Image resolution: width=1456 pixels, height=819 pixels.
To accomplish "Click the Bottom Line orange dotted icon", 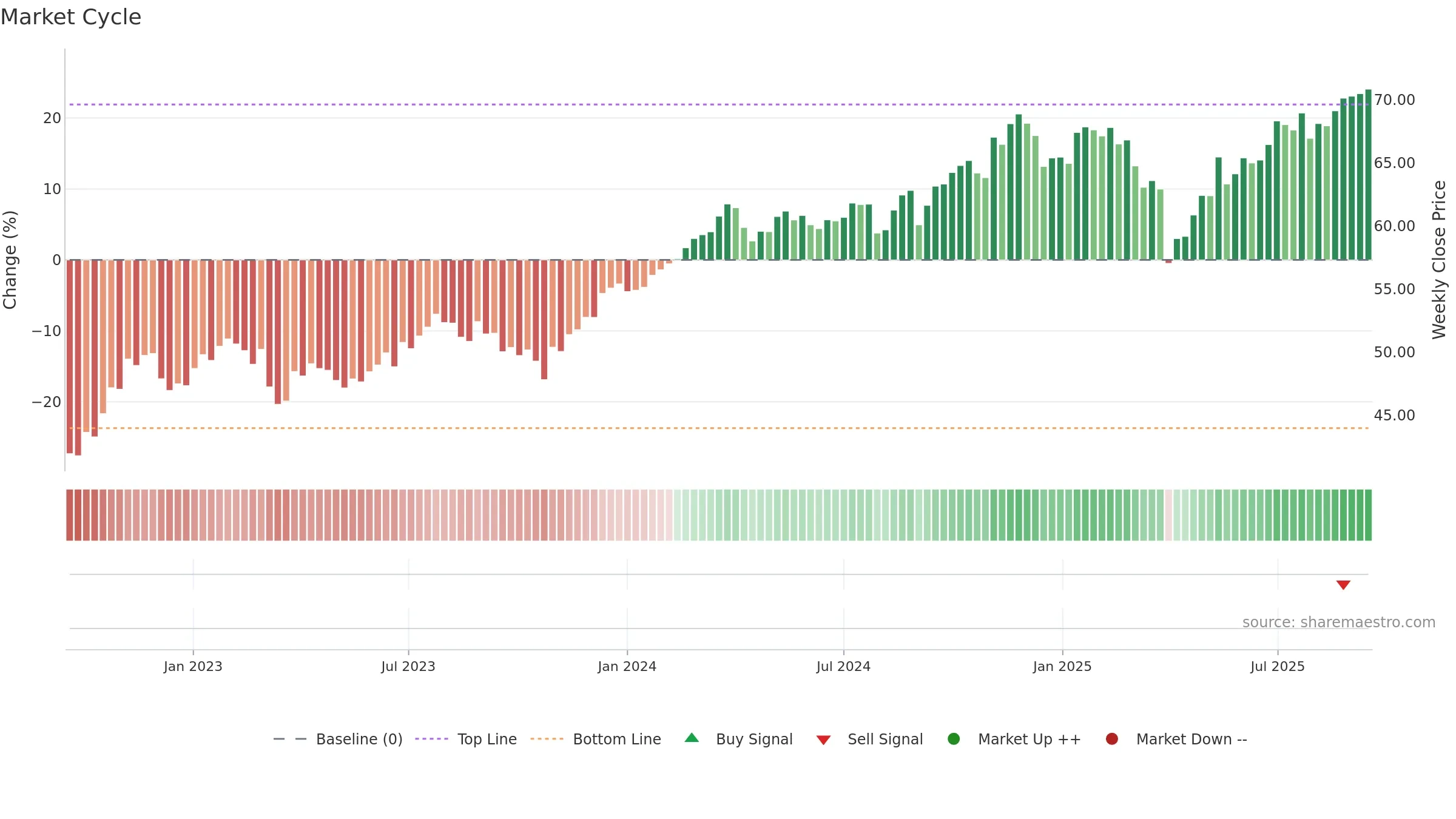I will click(x=547, y=739).
